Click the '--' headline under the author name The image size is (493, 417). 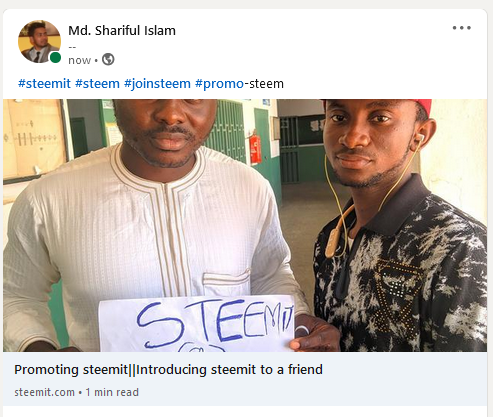72,47
